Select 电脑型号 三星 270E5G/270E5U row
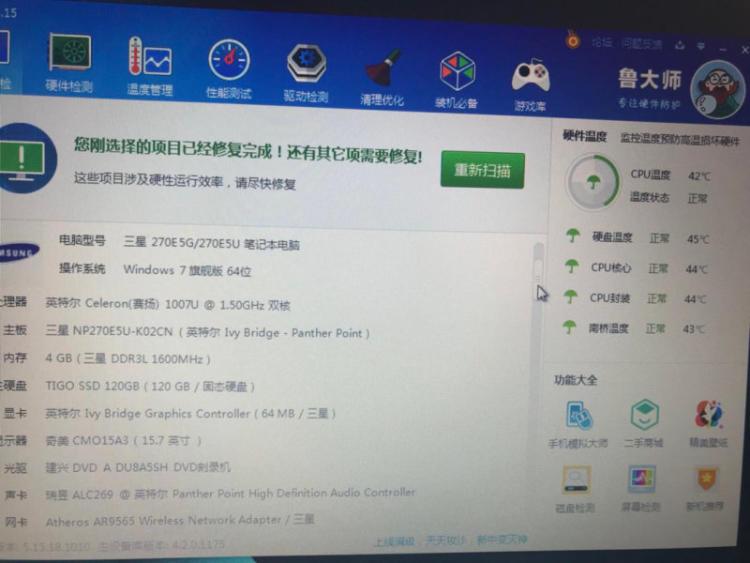The image size is (750, 563). pyautogui.click(x=179, y=242)
